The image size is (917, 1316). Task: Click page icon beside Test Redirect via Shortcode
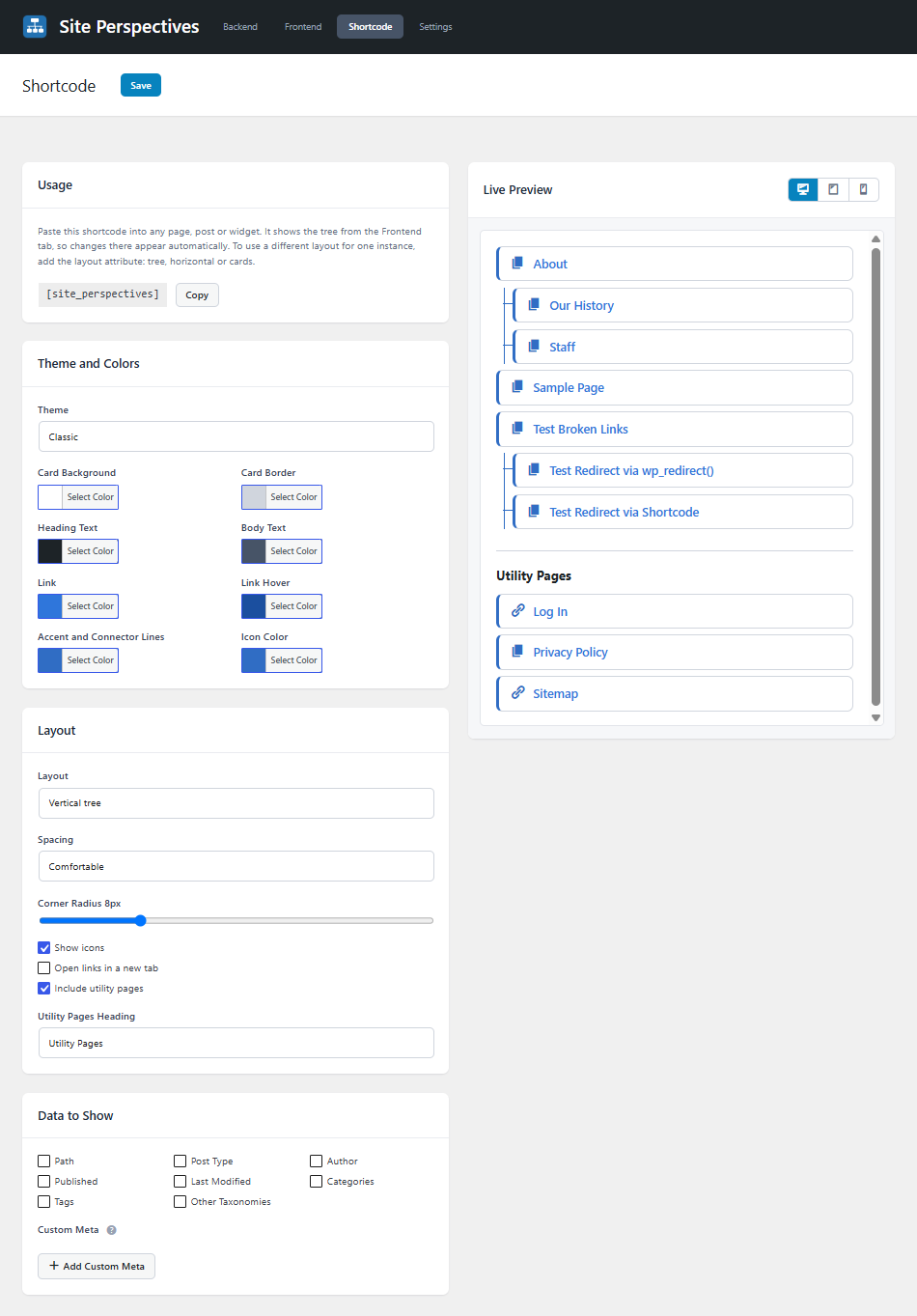534,511
